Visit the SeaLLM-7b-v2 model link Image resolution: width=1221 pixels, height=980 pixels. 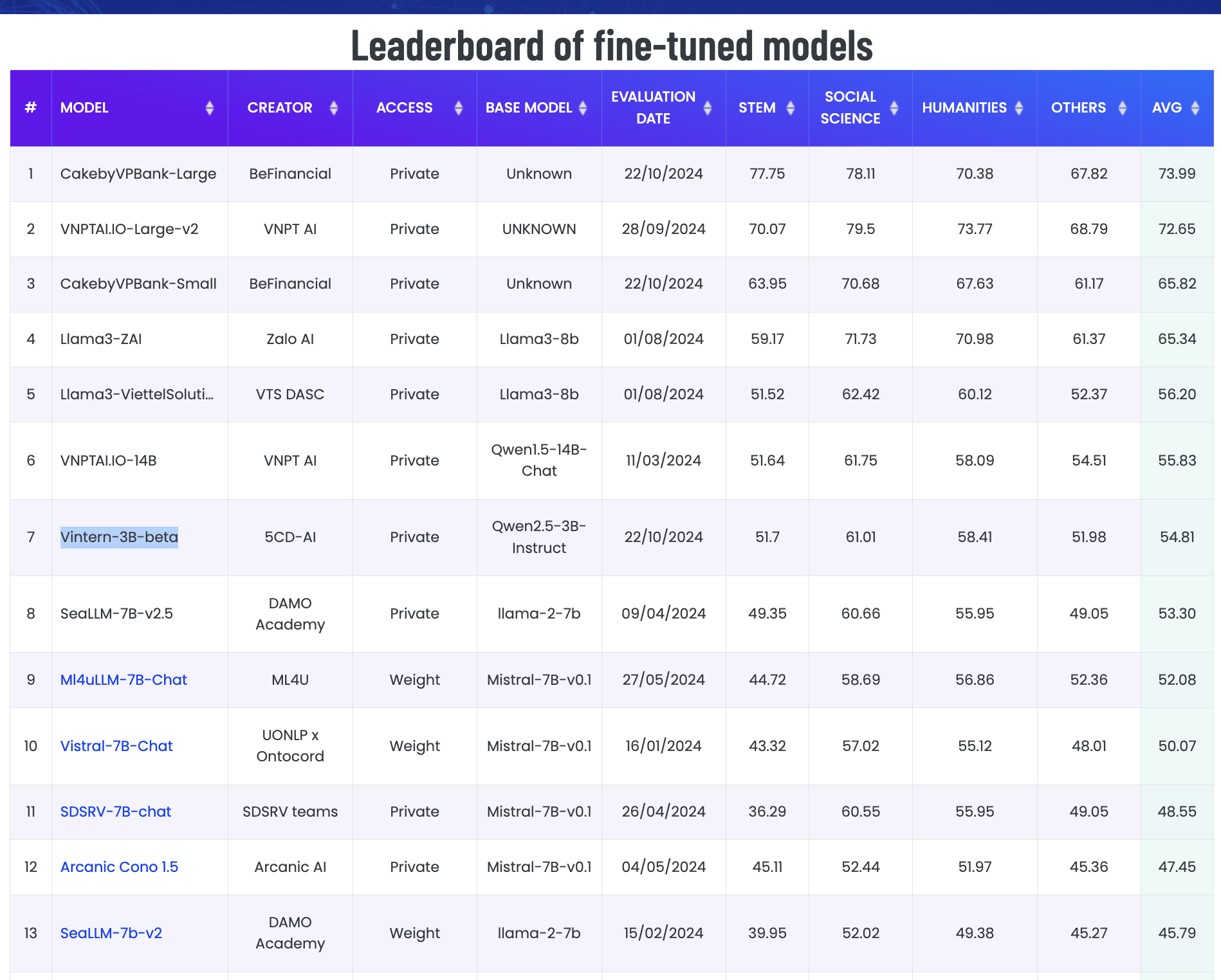click(111, 933)
